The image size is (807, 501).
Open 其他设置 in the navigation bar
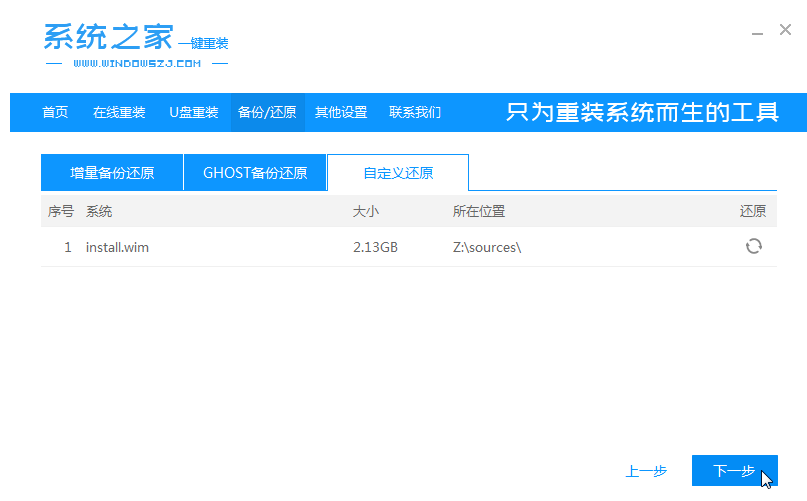coord(341,112)
